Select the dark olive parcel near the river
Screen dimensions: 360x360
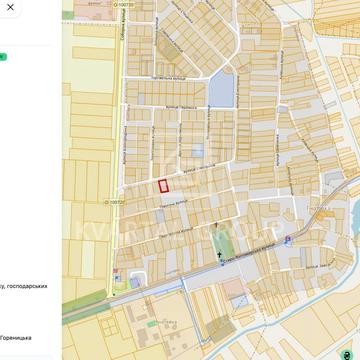click(220, 328)
